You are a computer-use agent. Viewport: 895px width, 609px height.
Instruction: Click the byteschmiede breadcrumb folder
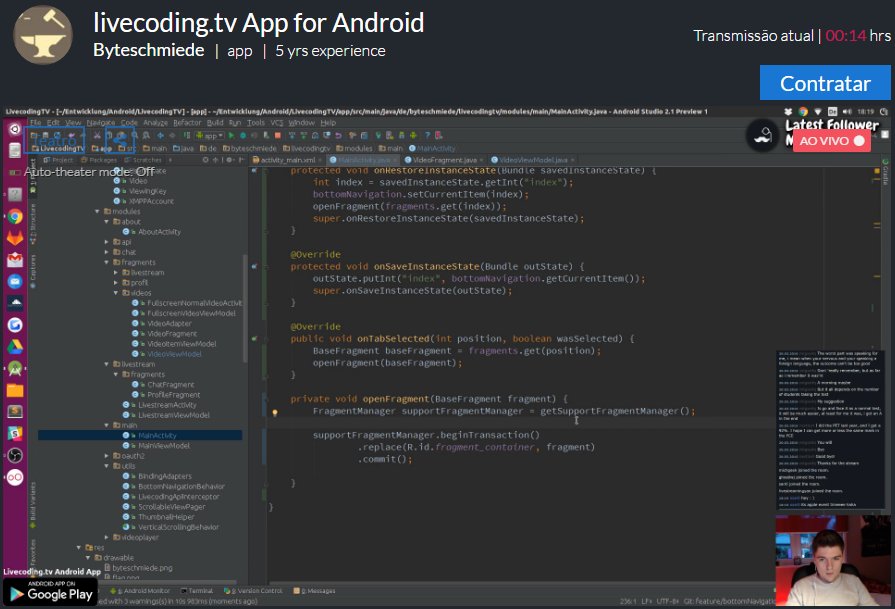(249, 148)
